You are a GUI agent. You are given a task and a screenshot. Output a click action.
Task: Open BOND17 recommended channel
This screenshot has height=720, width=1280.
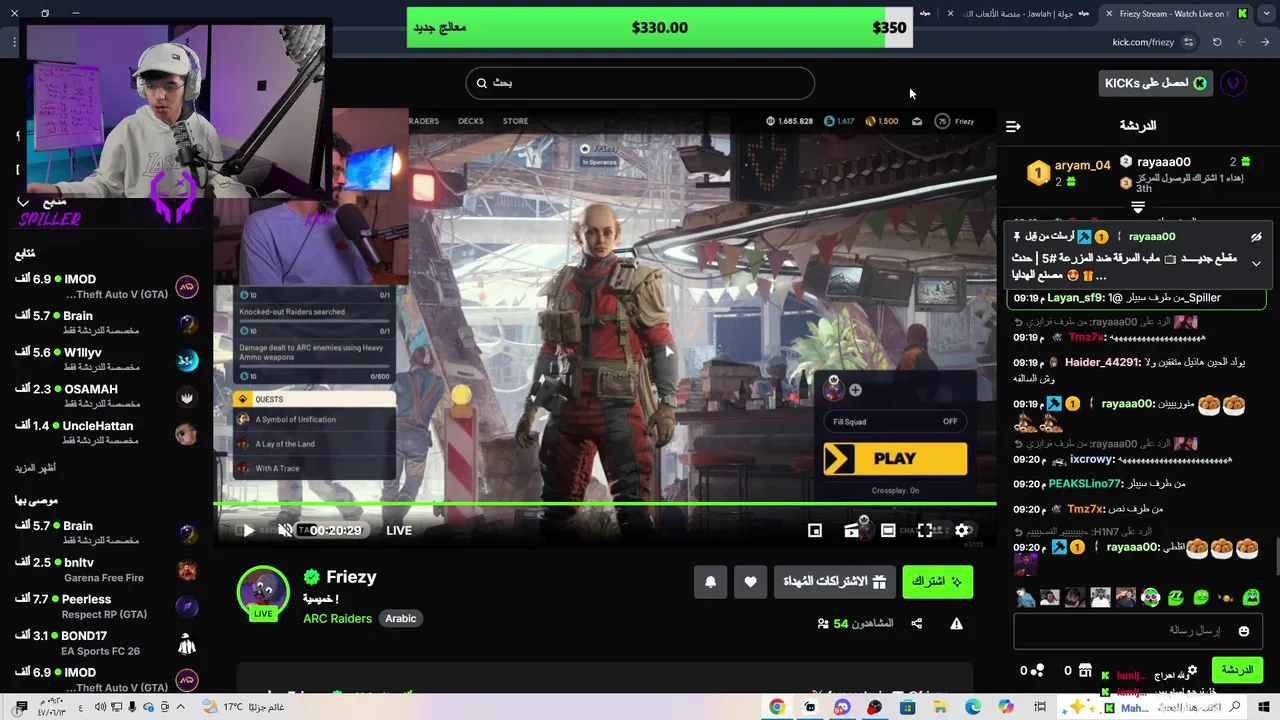click(106, 643)
